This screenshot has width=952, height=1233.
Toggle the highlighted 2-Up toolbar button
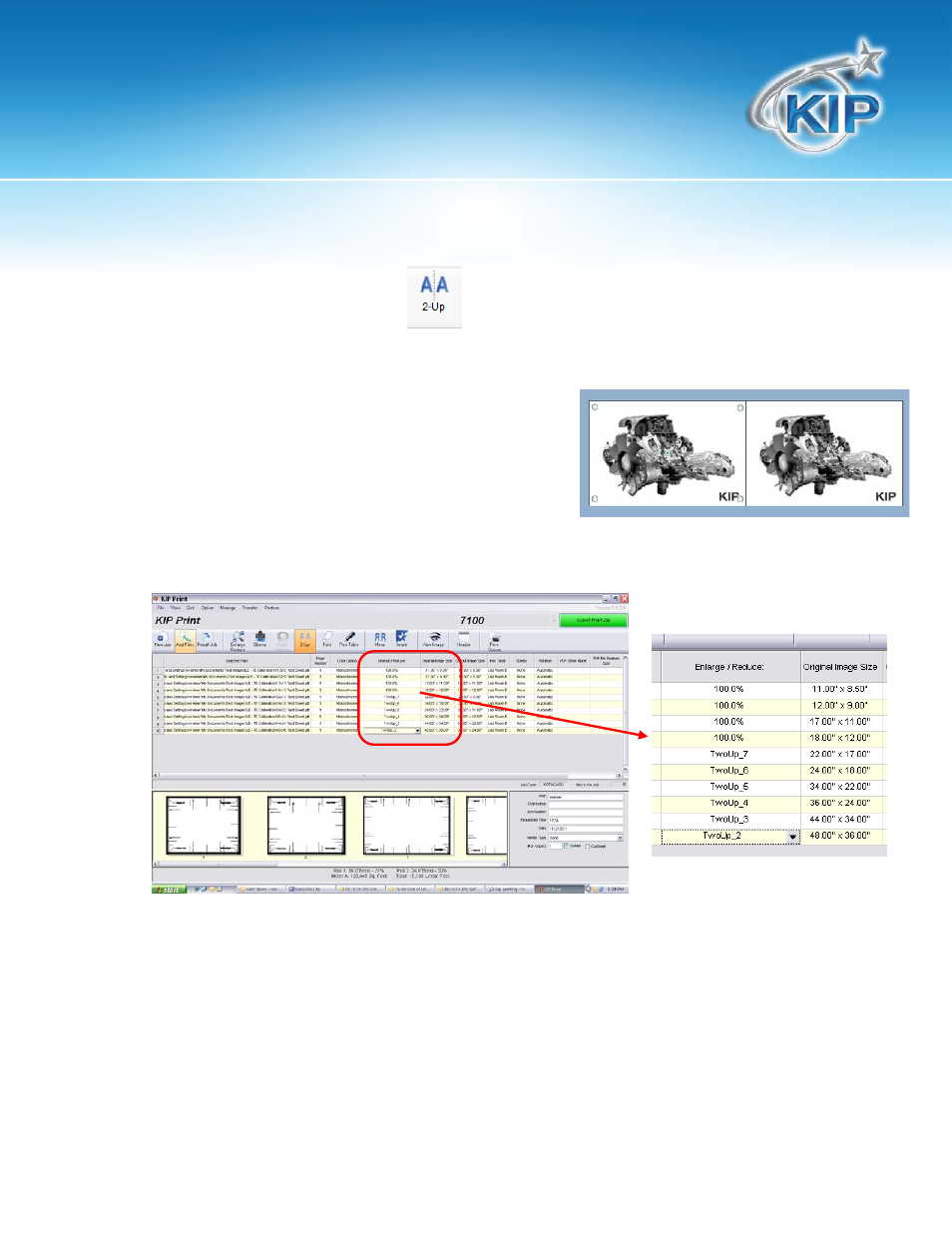[304, 640]
